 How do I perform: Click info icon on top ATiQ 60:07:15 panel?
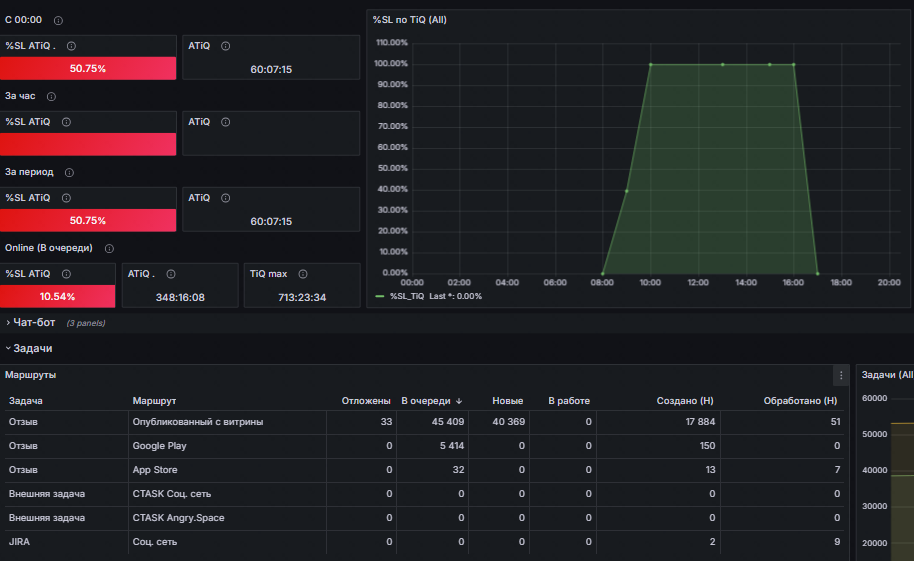coord(226,46)
